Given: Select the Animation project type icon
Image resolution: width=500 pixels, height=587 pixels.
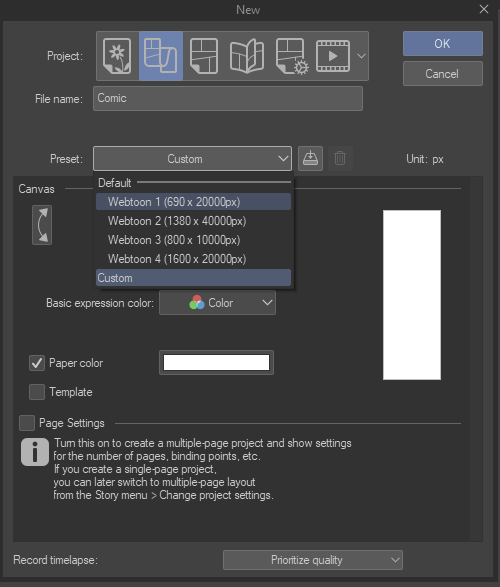Looking at the screenshot, I should tap(333, 56).
